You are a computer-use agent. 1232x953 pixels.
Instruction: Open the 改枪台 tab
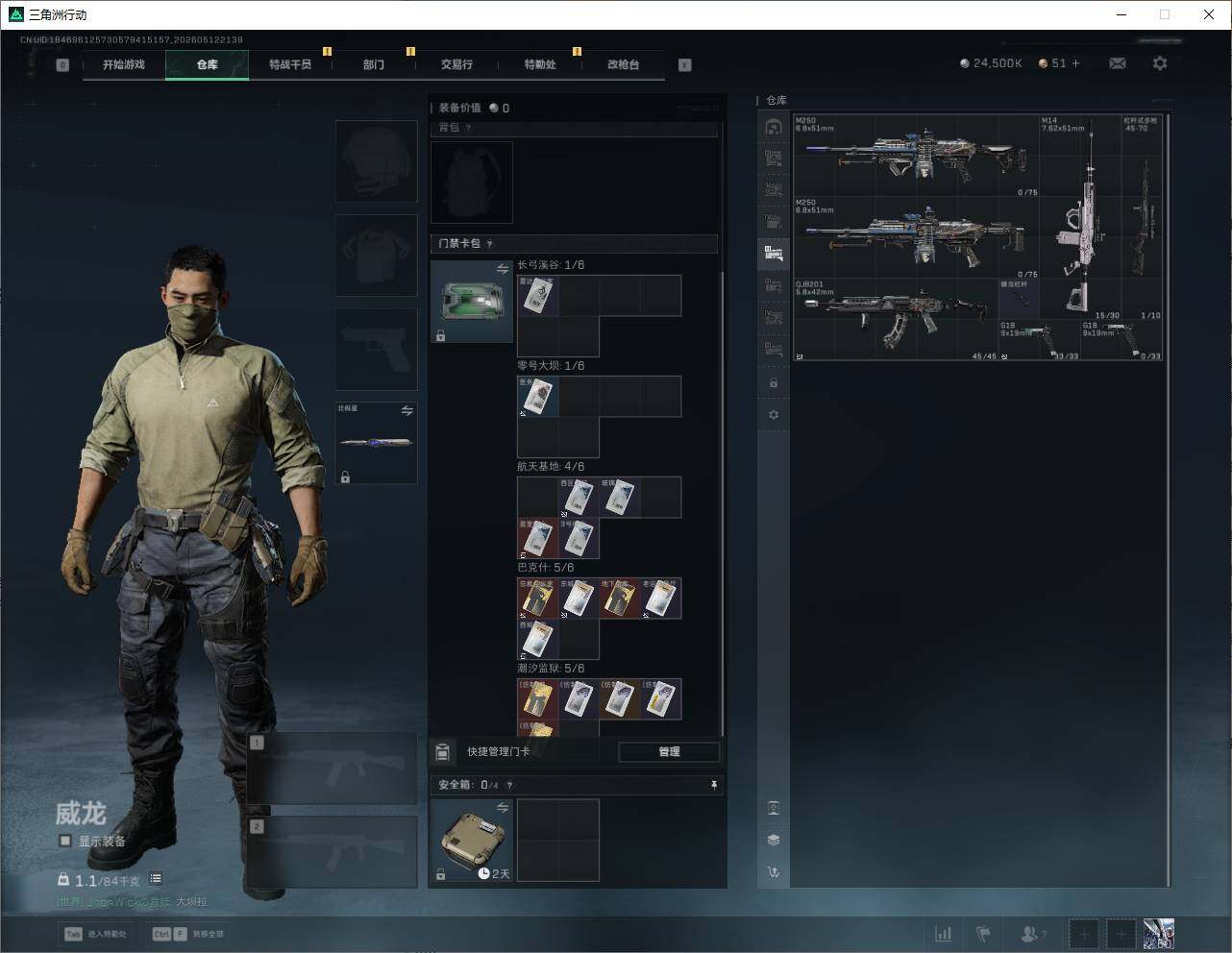(x=623, y=64)
